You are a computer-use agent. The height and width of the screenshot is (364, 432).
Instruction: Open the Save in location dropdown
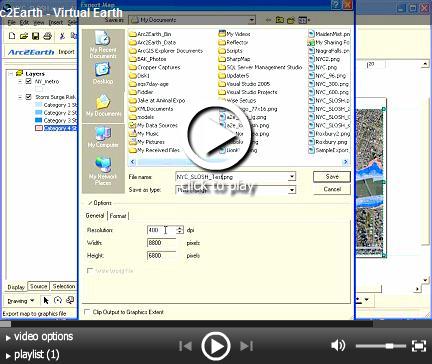[x=251, y=20]
